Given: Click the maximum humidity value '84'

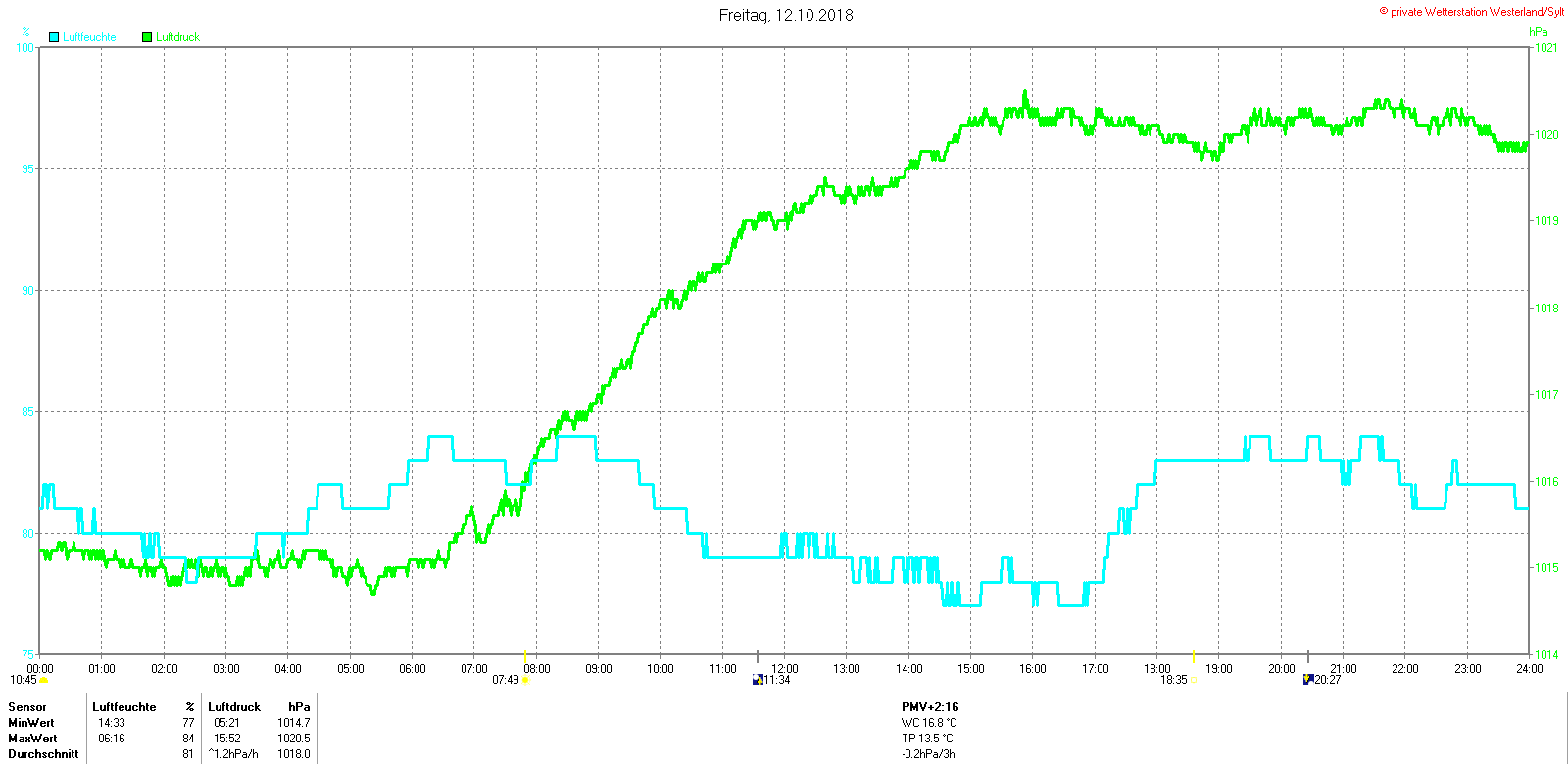Looking at the screenshot, I should coord(189,739).
